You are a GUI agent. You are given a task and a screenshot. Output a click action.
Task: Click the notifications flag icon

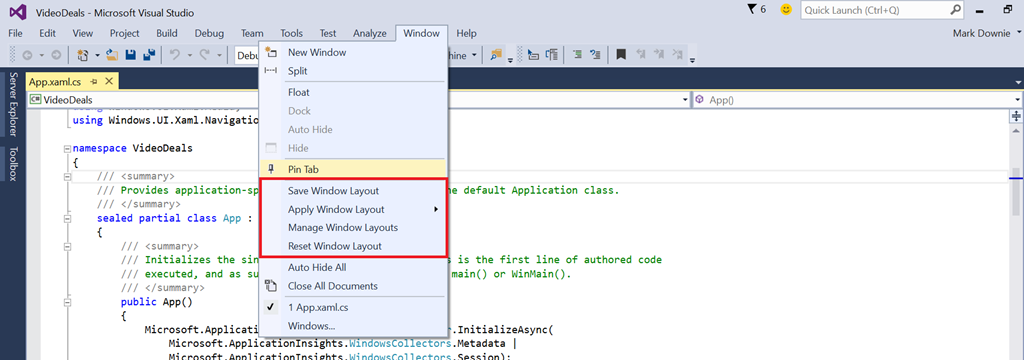[751, 9]
